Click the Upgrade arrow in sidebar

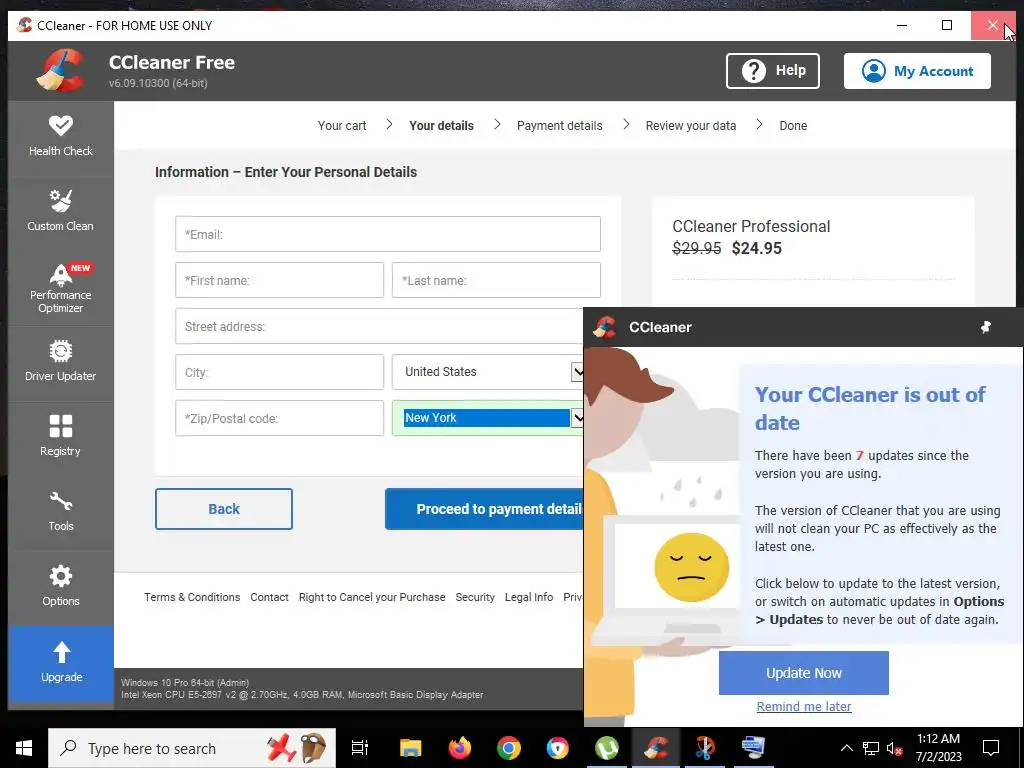click(61, 664)
